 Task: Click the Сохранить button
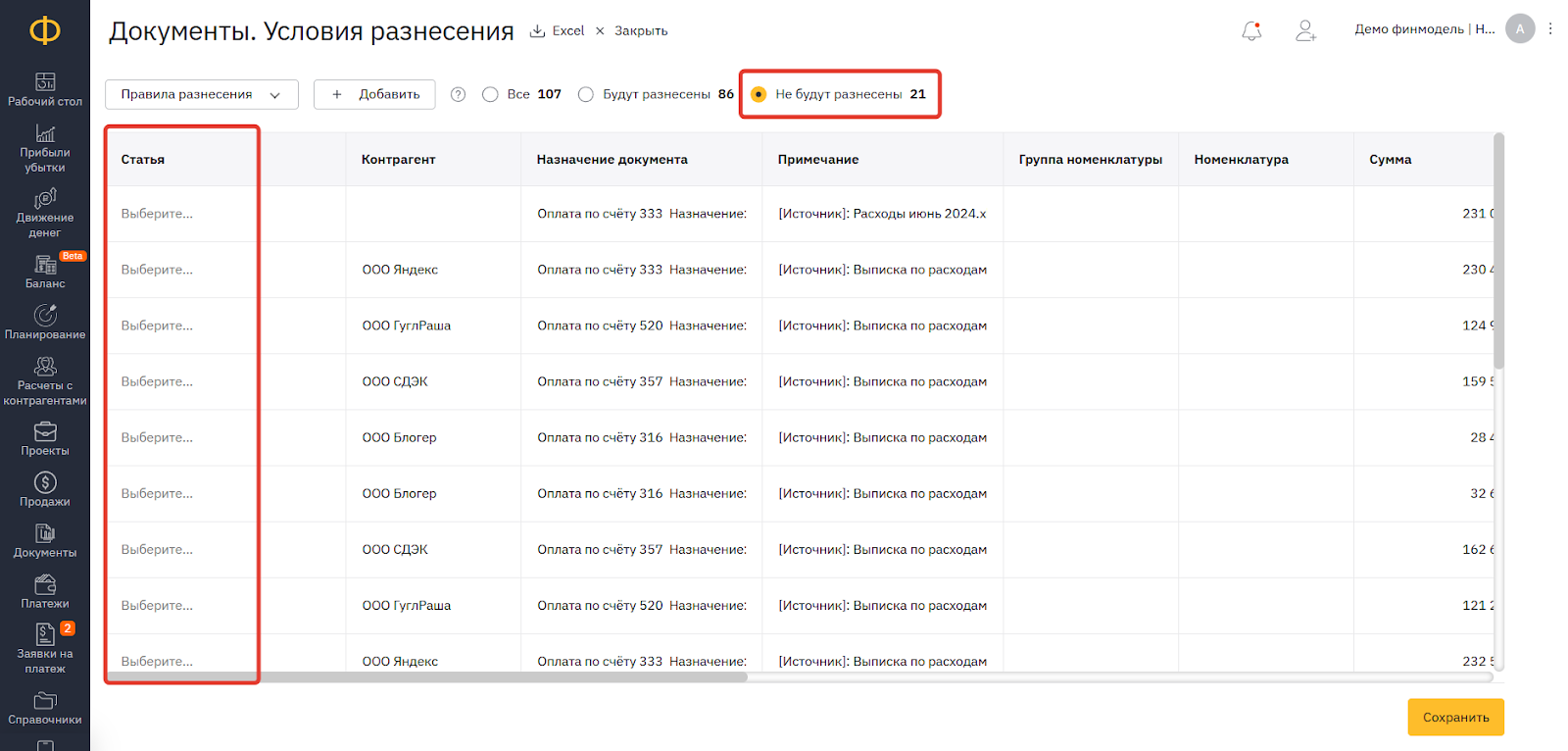pyautogui.click(x=1455, y=718)
